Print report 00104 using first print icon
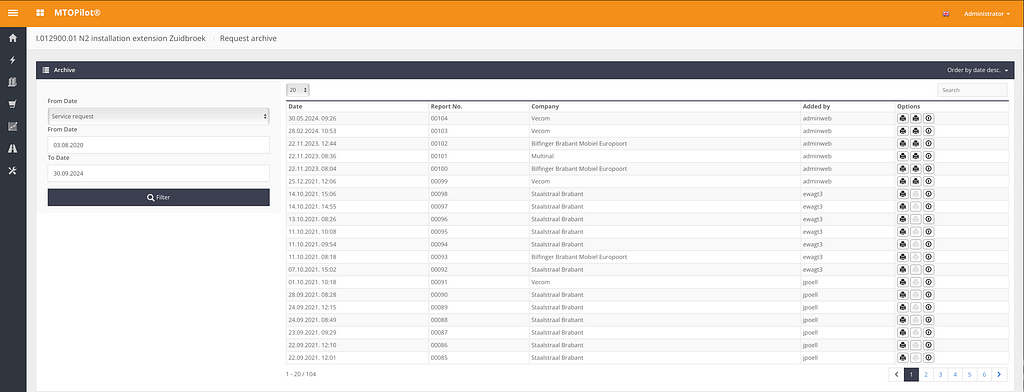 pyautogui.click(x=903, y=118)
